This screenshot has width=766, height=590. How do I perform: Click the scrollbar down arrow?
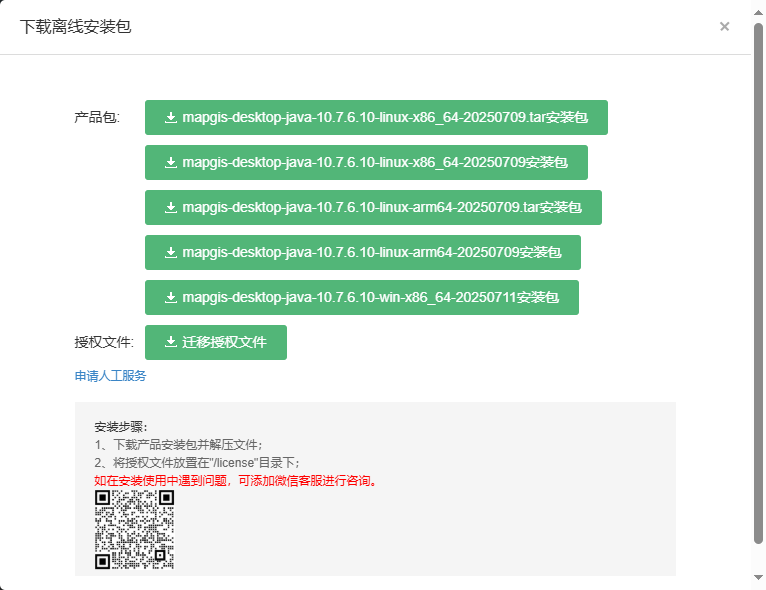tap(758, 578)
